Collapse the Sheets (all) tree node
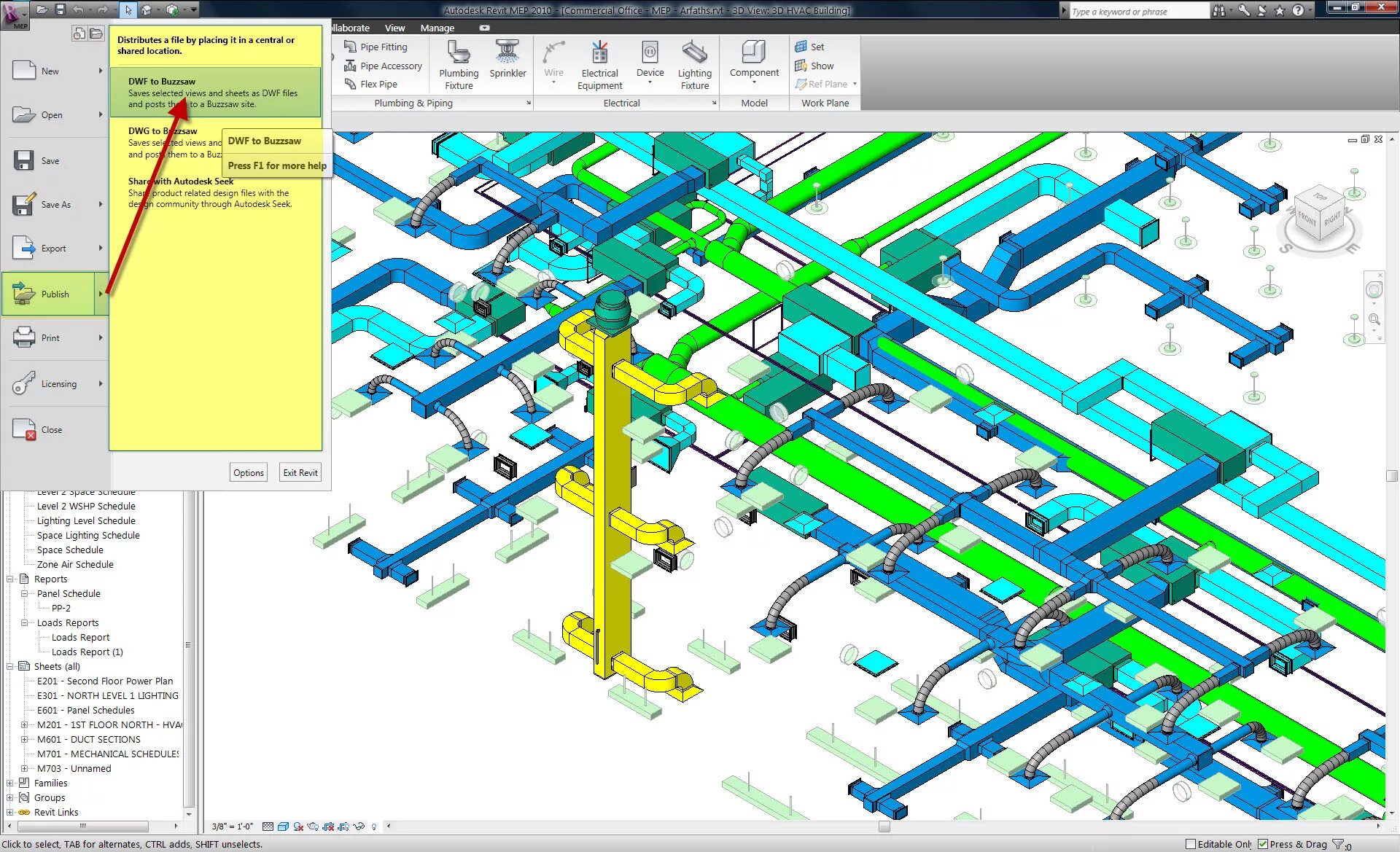1400x852 pixels. 10,666
